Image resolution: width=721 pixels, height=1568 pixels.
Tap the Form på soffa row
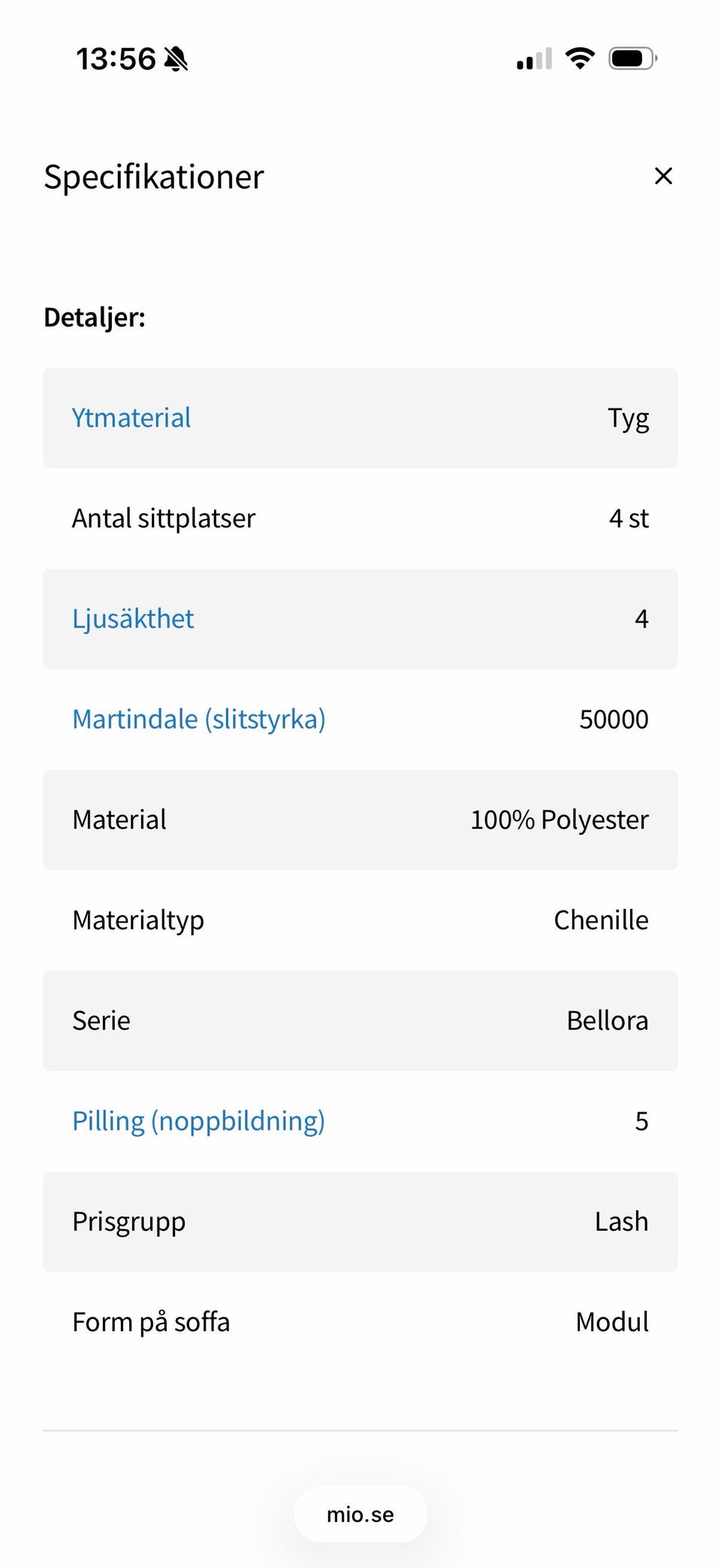(x=360, y=1322)
